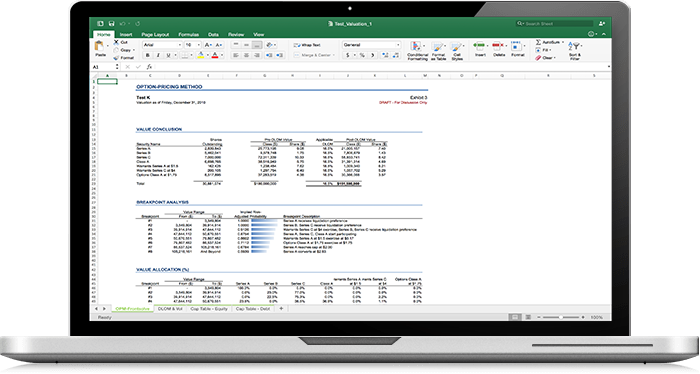This screenshot has height=374, width=700.
Task: Click the Decrease Decimal icon
Action: (395, 55)
